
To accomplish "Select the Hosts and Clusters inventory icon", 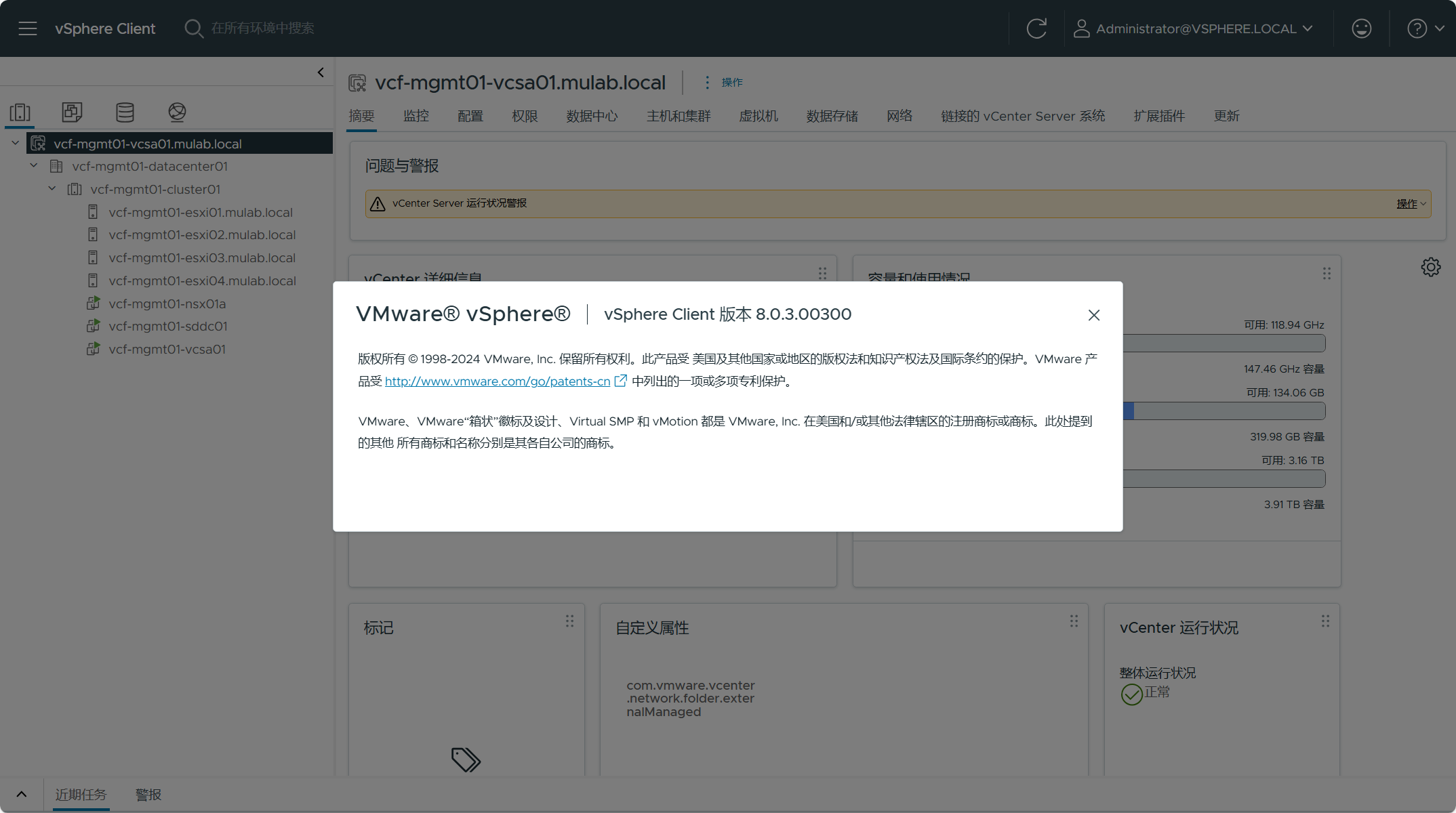I will pyautogui.click(x=20, y=112).
